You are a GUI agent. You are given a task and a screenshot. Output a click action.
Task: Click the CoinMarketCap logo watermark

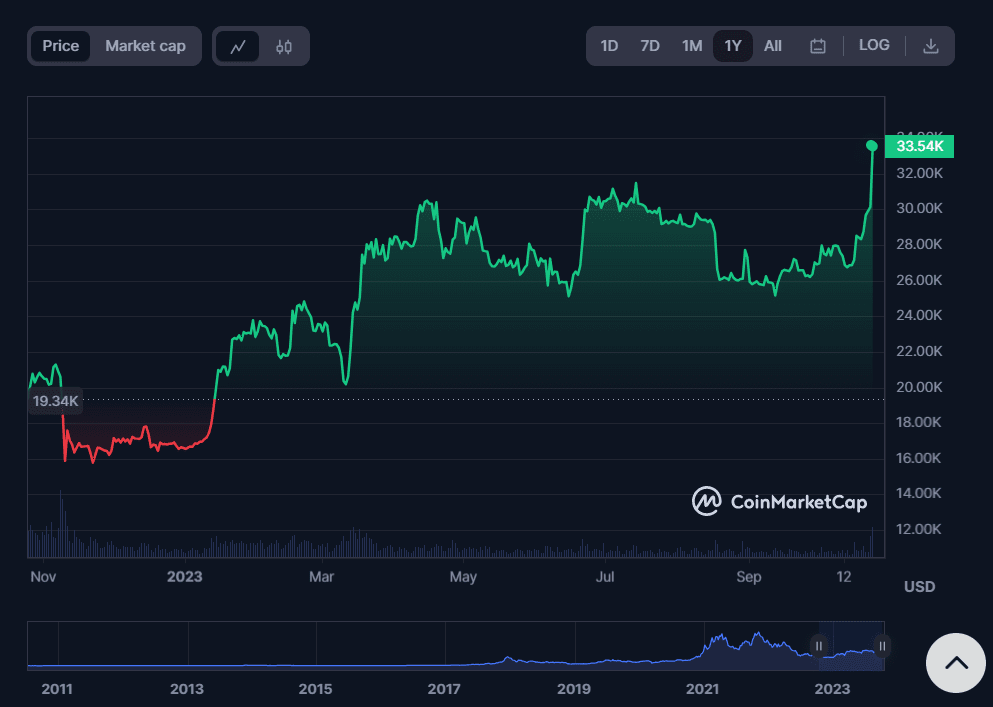779,502
